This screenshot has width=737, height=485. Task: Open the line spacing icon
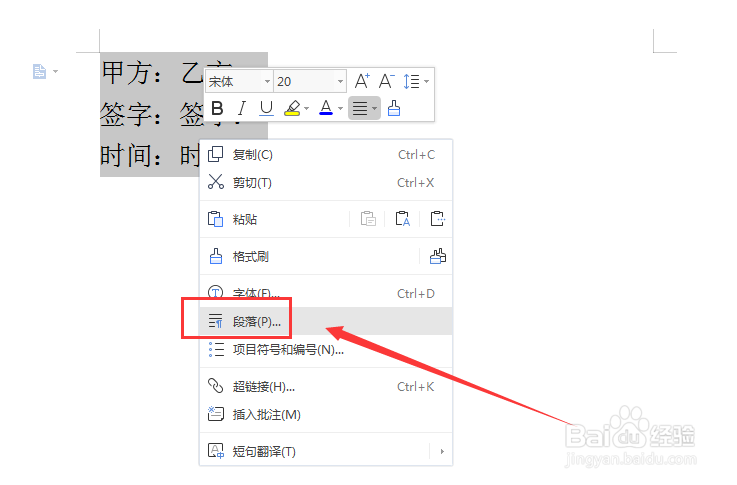(x=411, y=81)
